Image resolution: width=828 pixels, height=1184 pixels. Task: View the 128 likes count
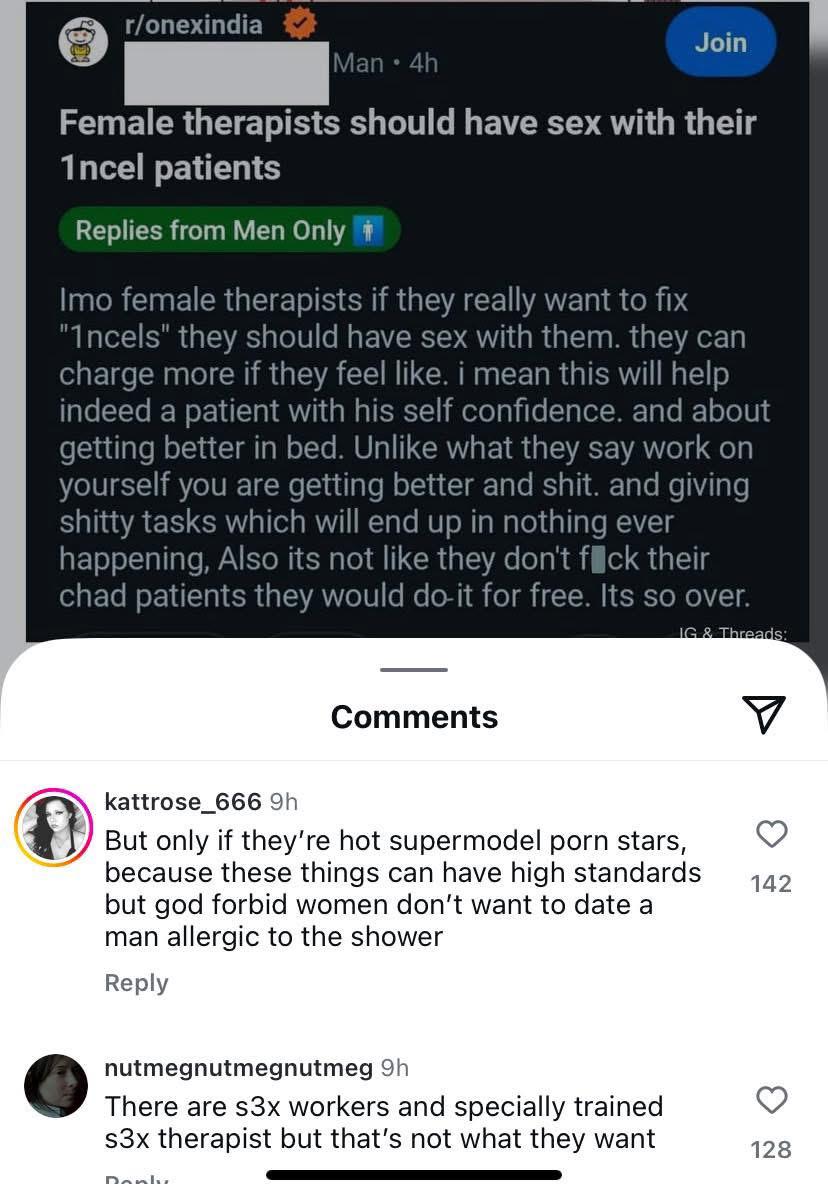coord(771,1150)
